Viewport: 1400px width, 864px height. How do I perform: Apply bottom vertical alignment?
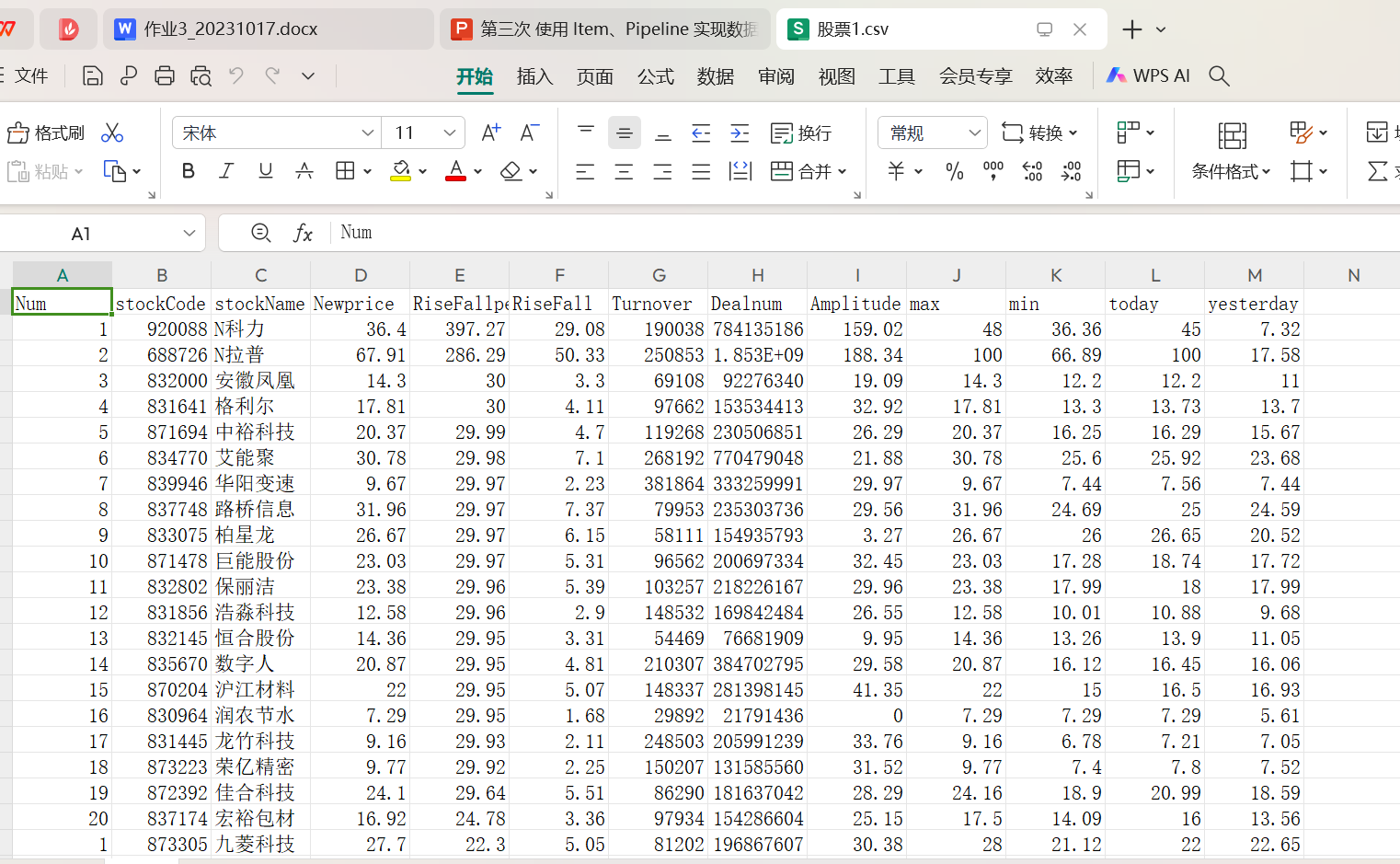662,133
